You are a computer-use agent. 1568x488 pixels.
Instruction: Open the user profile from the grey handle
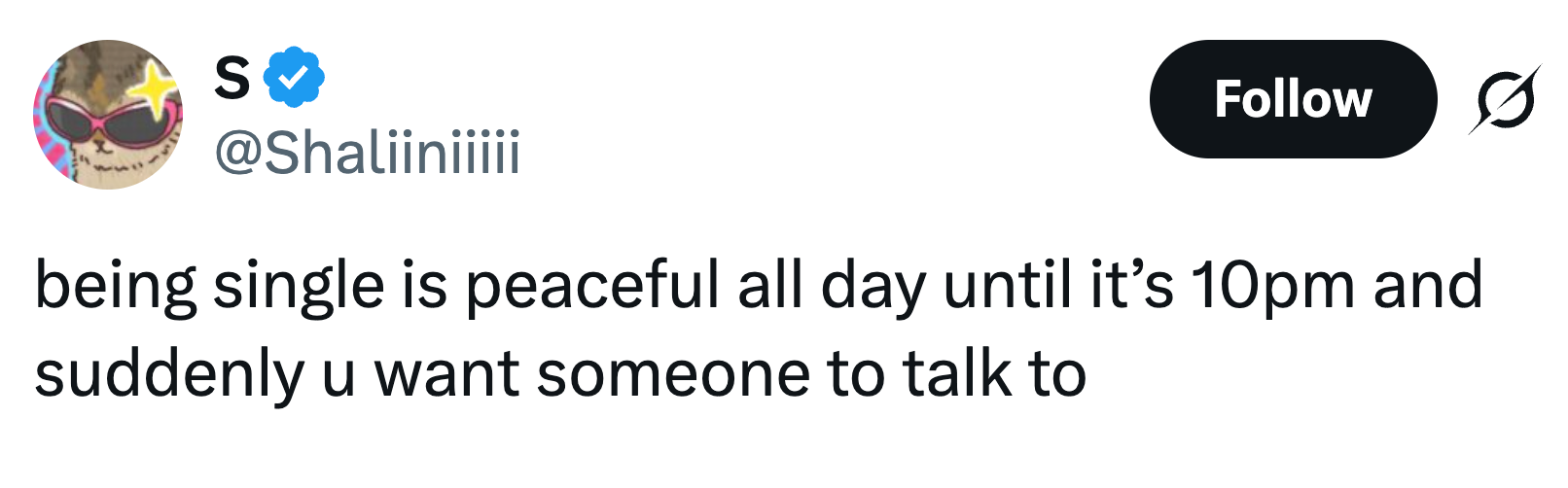[367, 153]
